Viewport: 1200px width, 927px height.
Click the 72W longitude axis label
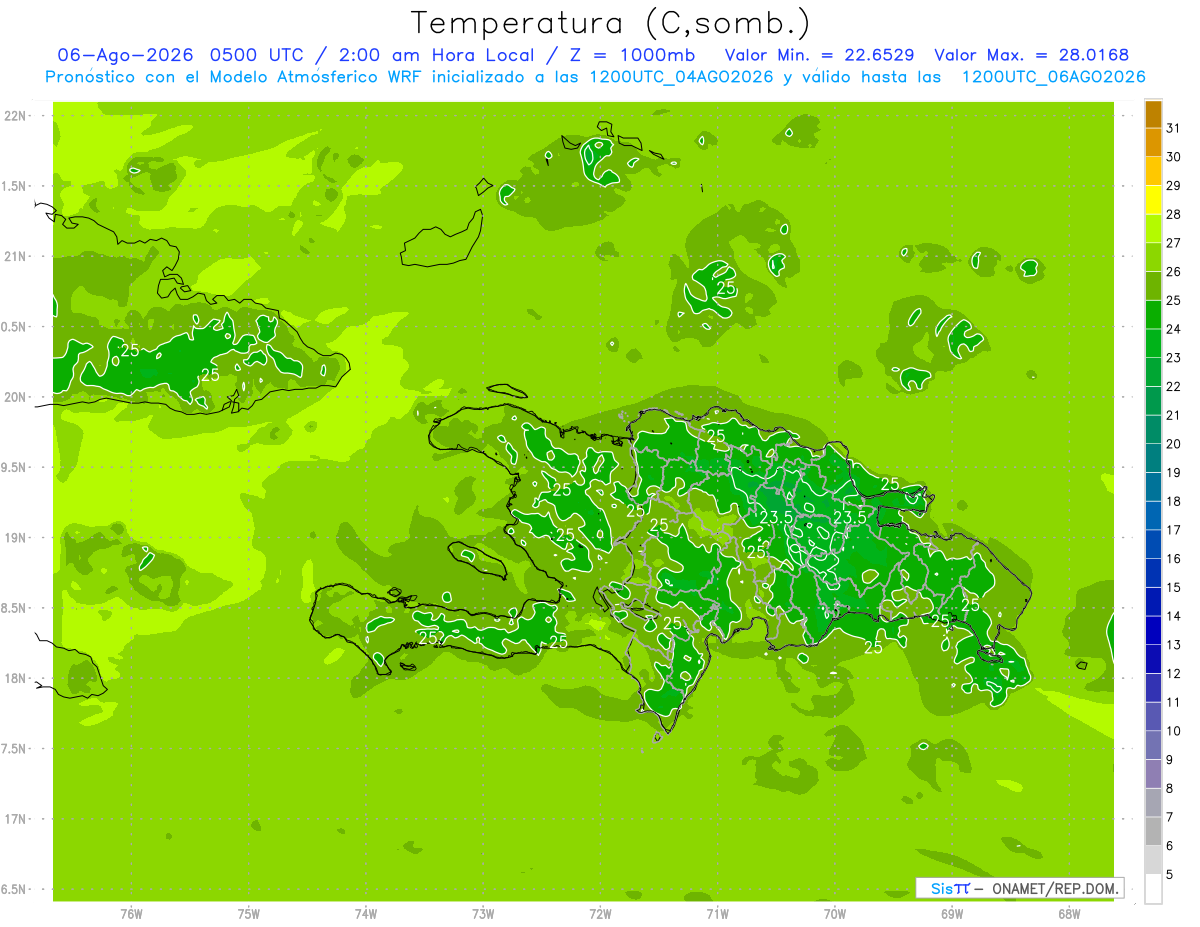tap(600, 913)
